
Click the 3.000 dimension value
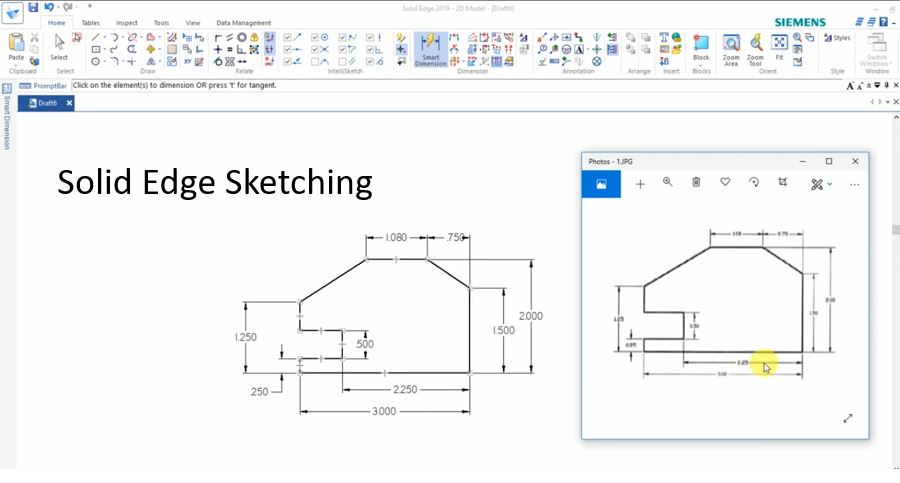[x=383, y=411]
